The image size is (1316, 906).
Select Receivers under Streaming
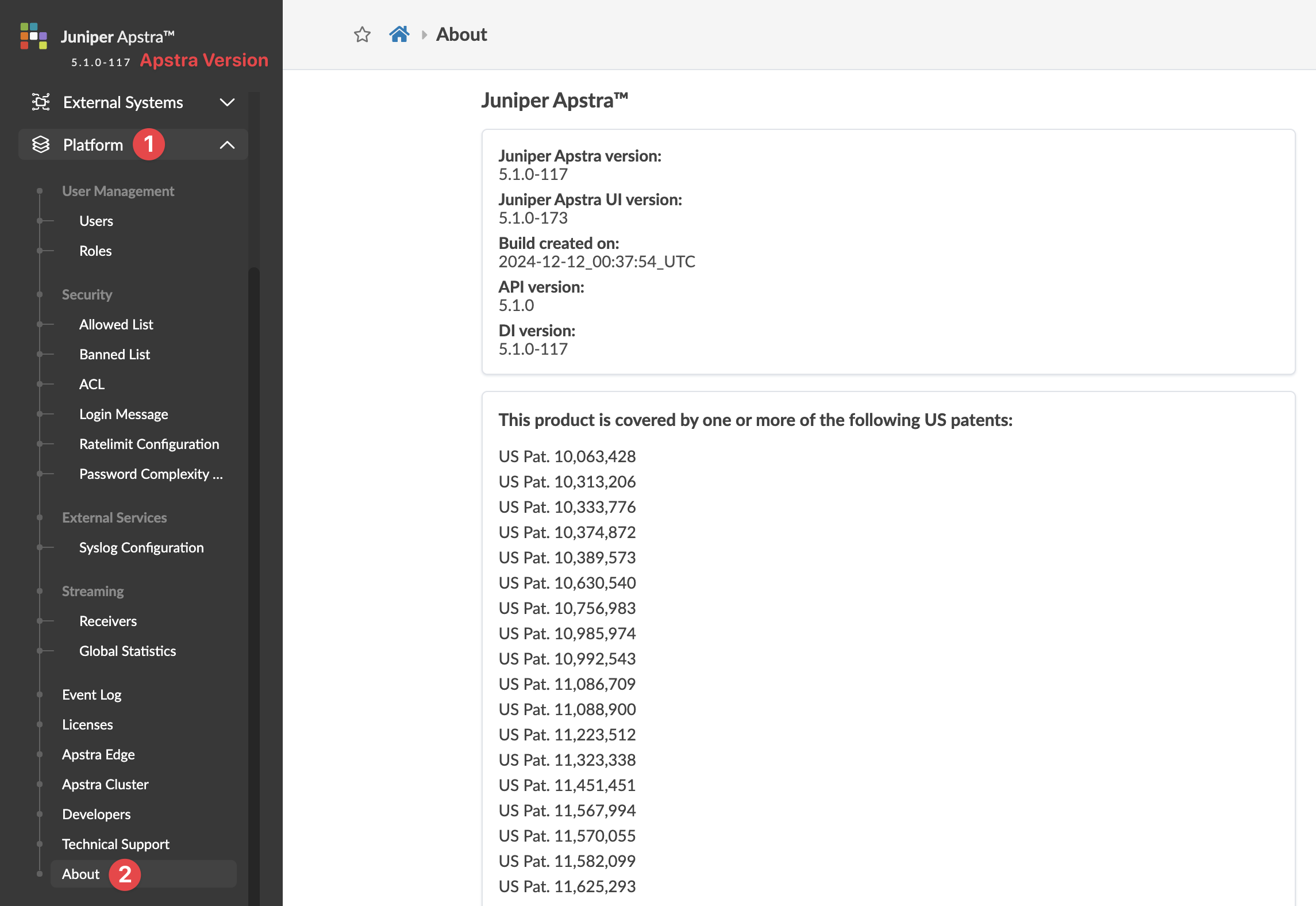(108, 621)
